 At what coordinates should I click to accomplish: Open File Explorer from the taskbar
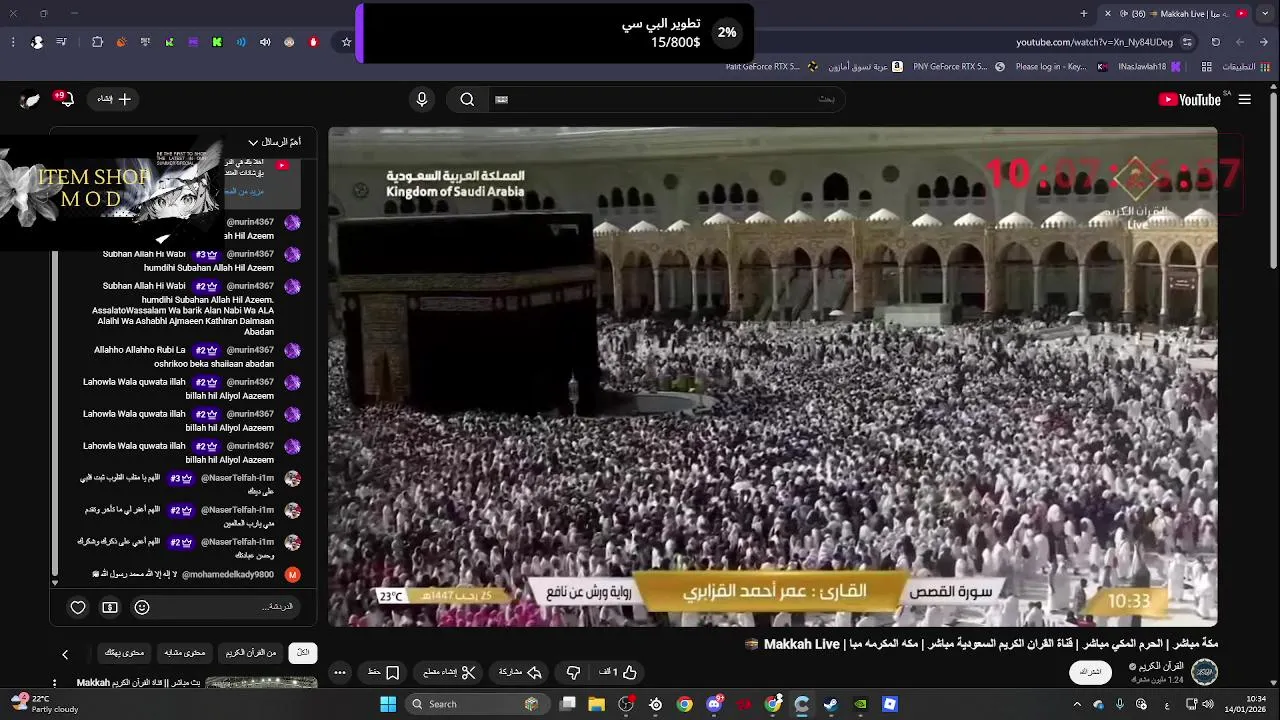click(x=597, y=704)
